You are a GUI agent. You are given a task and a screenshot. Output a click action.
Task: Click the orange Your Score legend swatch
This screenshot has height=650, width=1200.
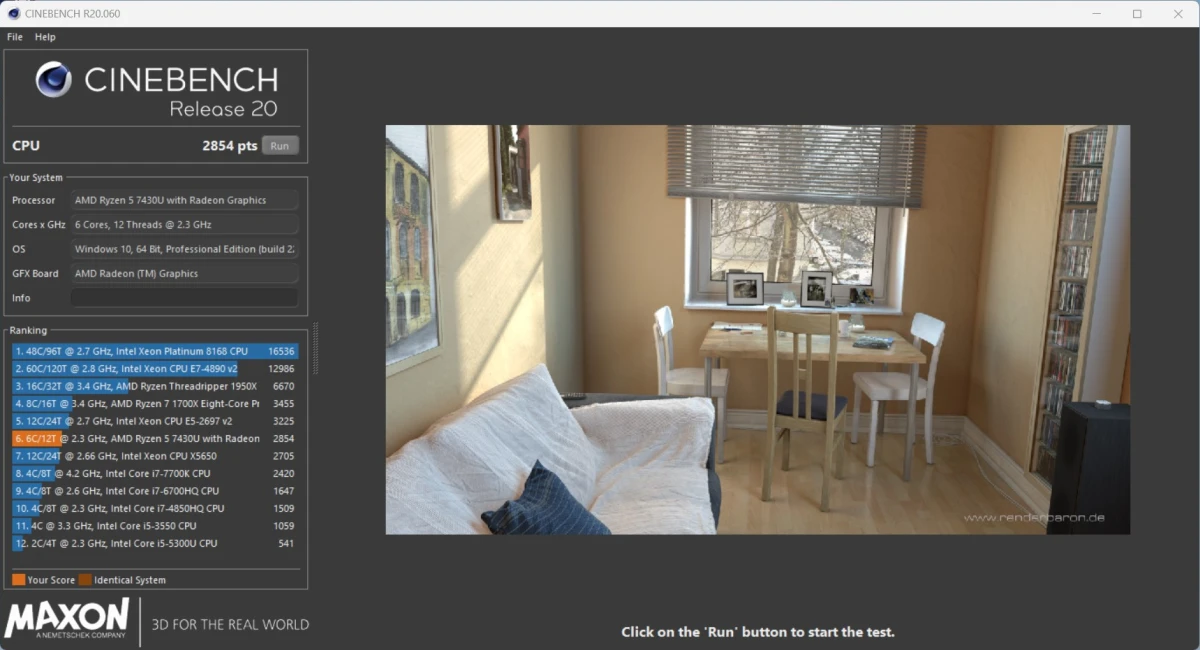click(x=19, y=580)
